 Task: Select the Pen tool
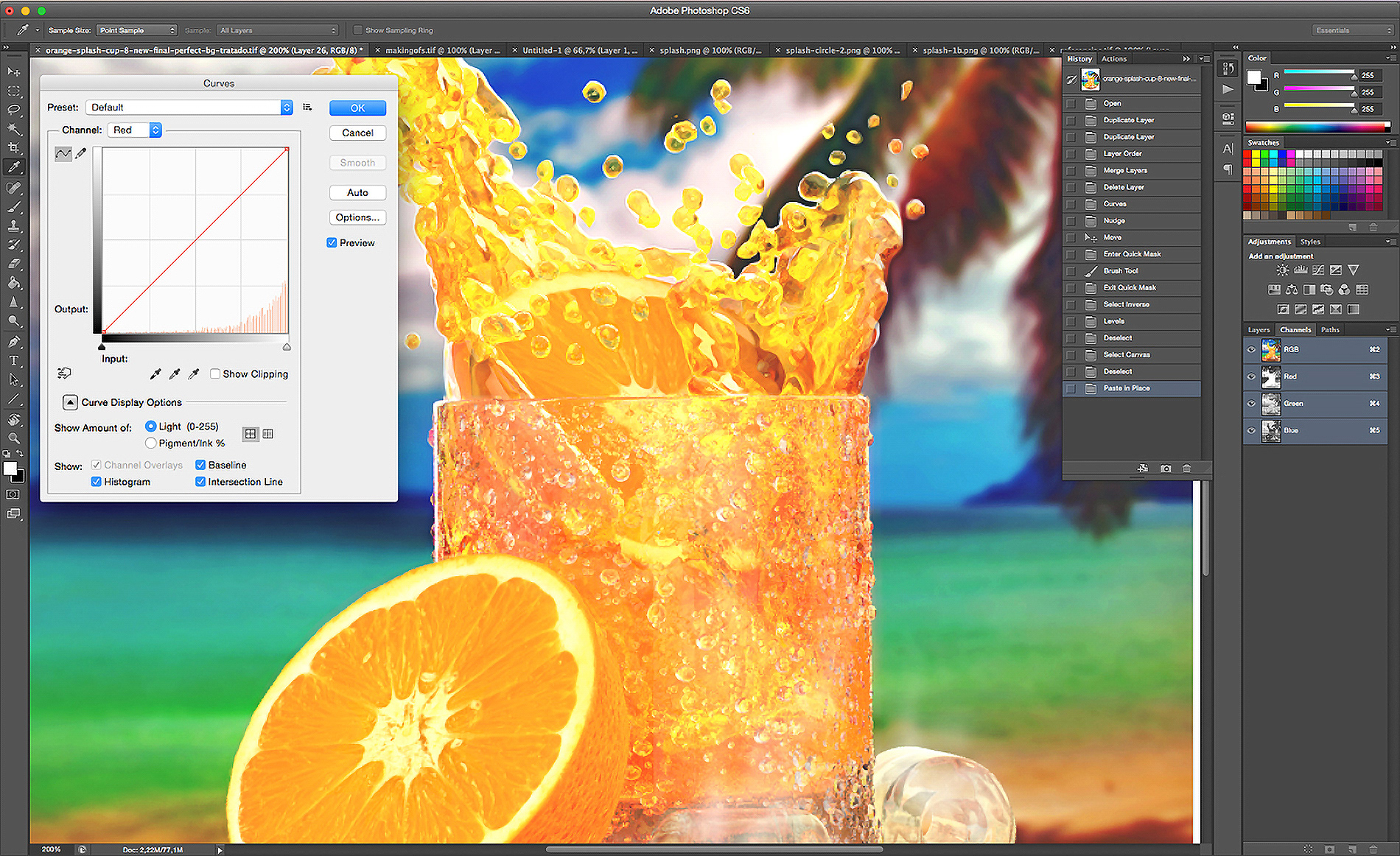(13, 341)
